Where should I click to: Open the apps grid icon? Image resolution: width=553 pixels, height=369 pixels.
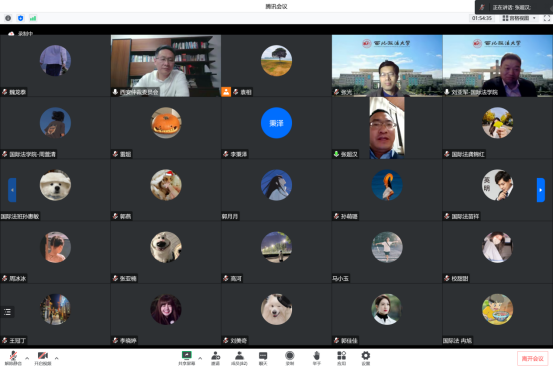tap(341, 358)
